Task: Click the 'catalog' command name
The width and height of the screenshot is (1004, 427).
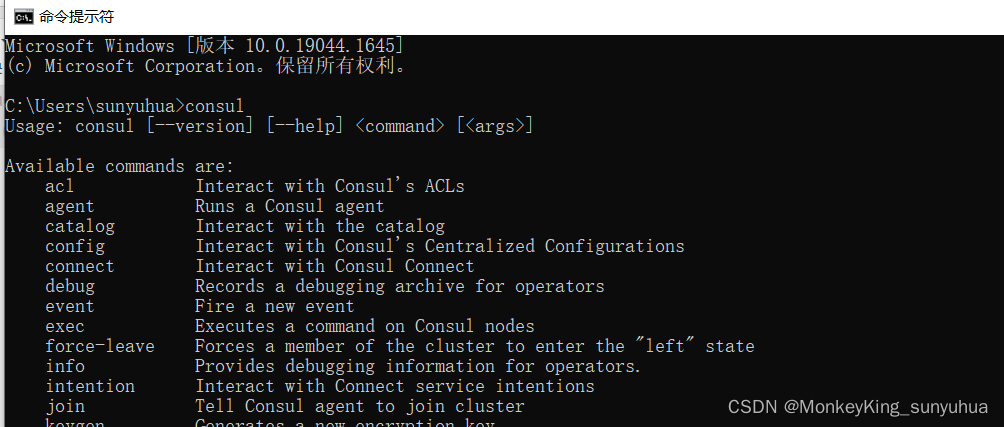Action: [80, 226]
